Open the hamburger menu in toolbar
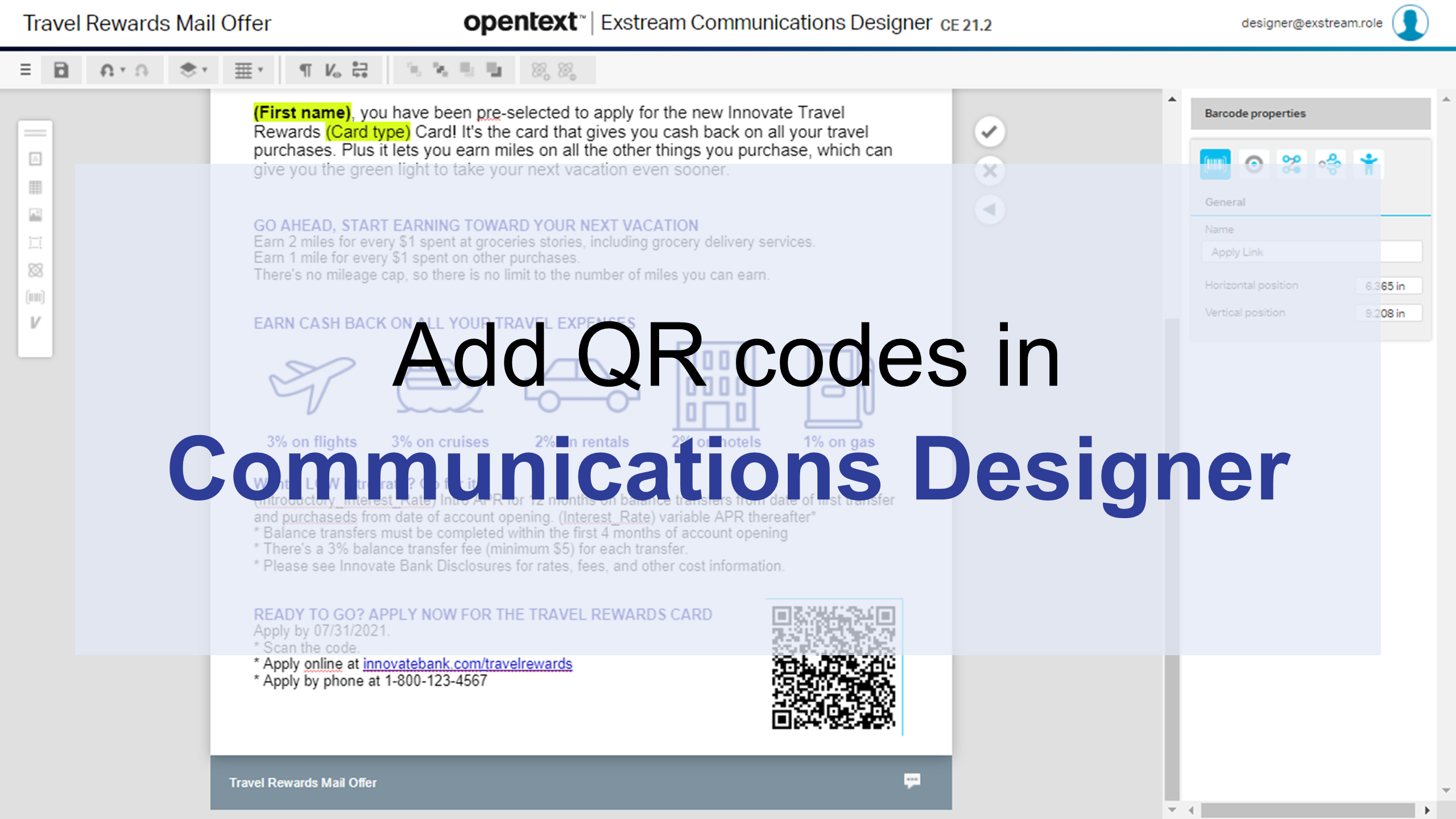 pyautogui.click(x=25, y=70)
